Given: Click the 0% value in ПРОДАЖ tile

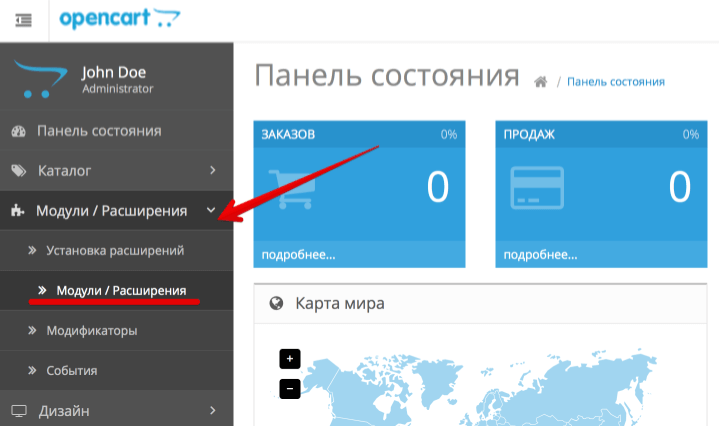Looking at the screenshot, I should pyautogui.click(x=691, y=134).
